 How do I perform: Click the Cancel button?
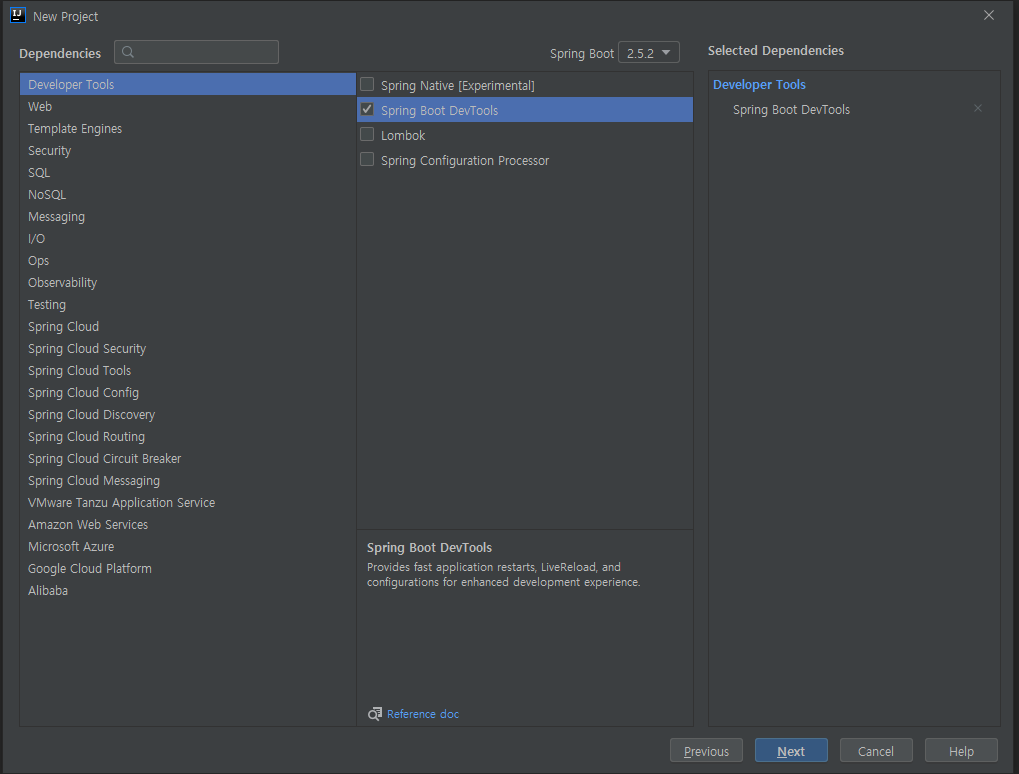pos(876,751)
